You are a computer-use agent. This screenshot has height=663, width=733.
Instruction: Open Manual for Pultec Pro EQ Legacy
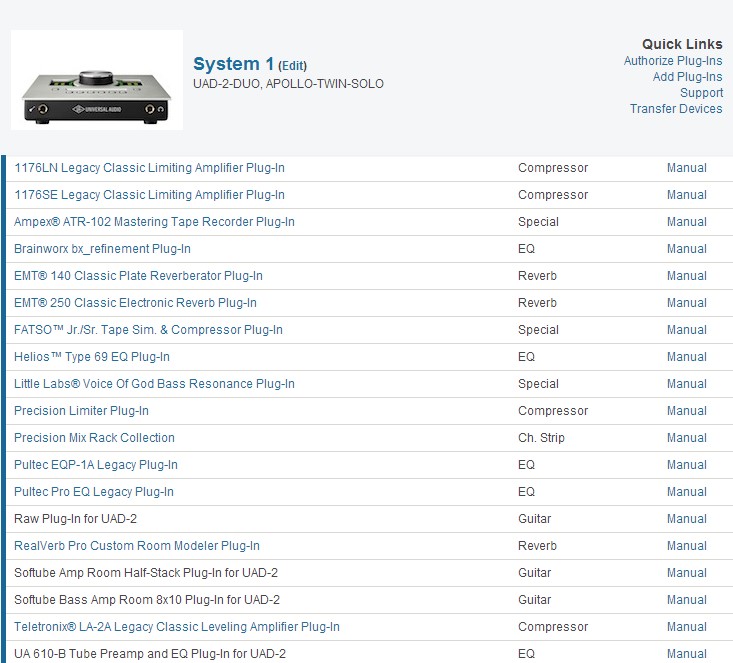coord(687,492)
